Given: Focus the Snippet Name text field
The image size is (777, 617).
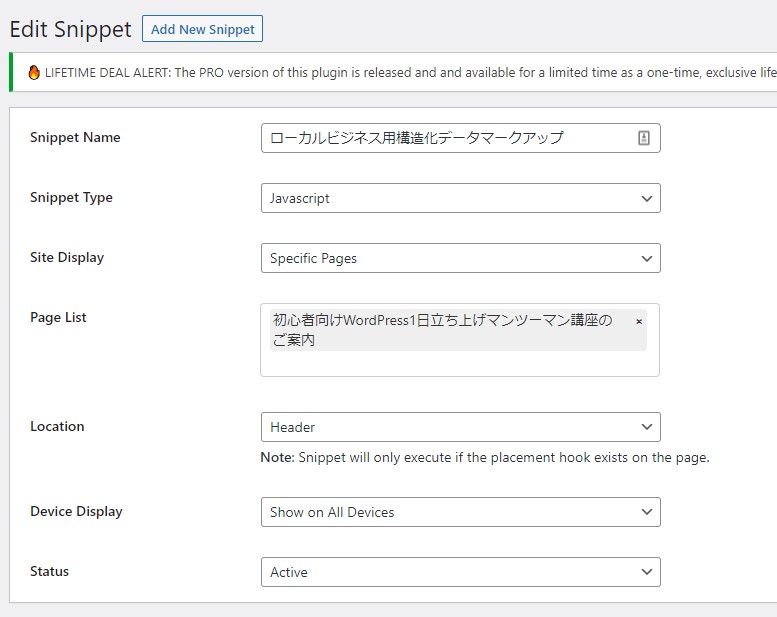Looking at the screenshot, I should point(445,138).
